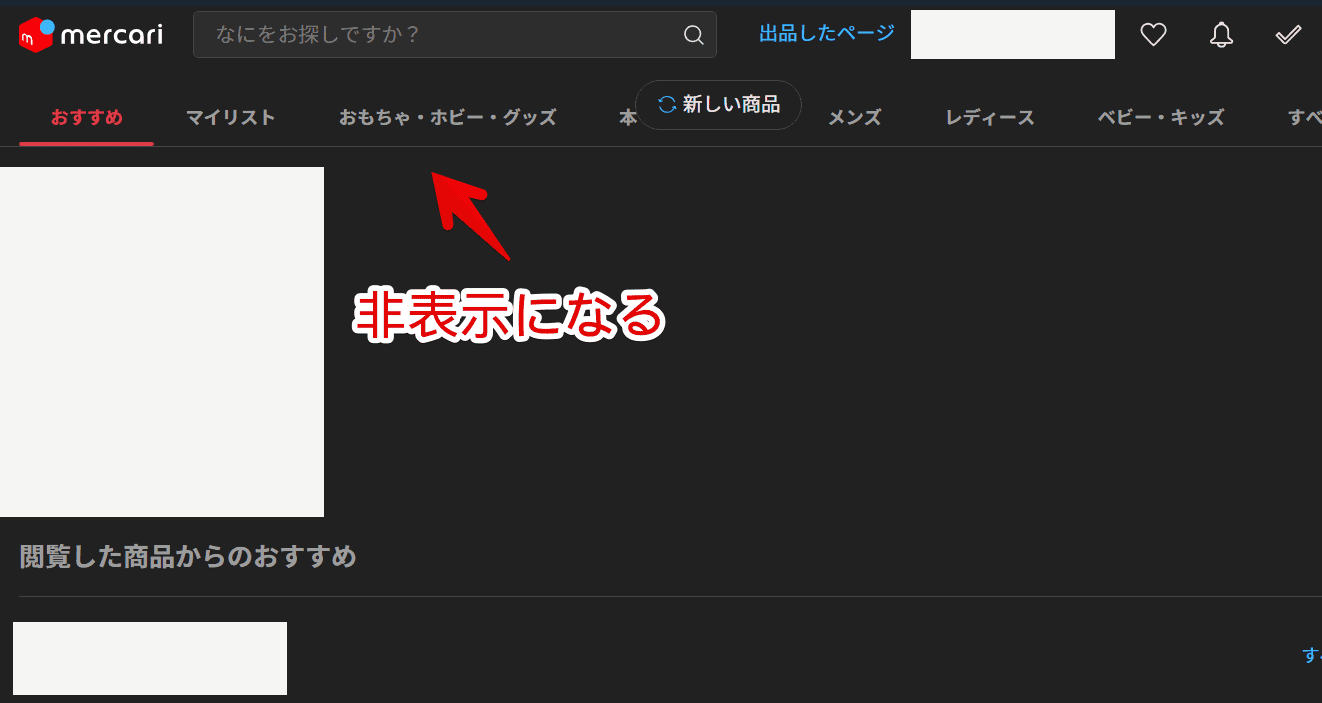Open the likes heart icon
This screenshot has width=1322, height=703.
point(1154,35)
